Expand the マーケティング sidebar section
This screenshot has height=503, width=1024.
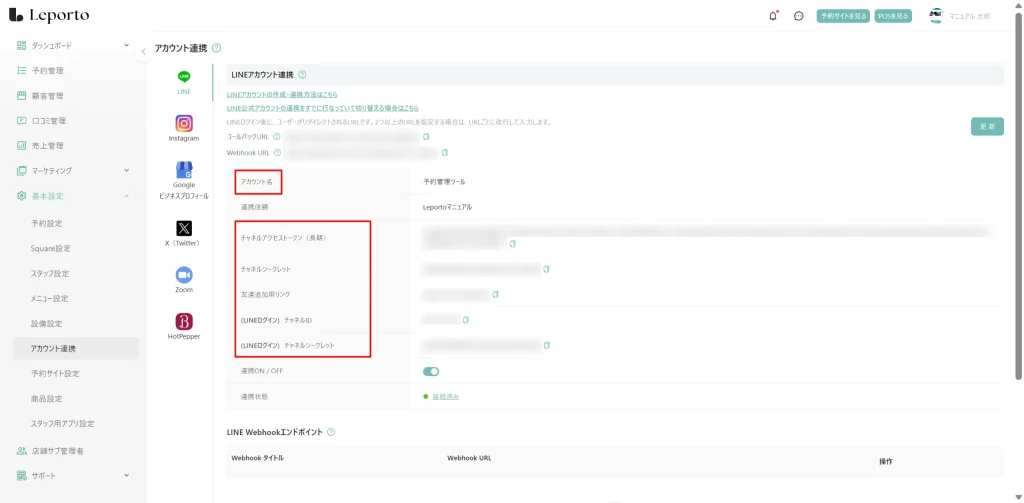(126, 170)
